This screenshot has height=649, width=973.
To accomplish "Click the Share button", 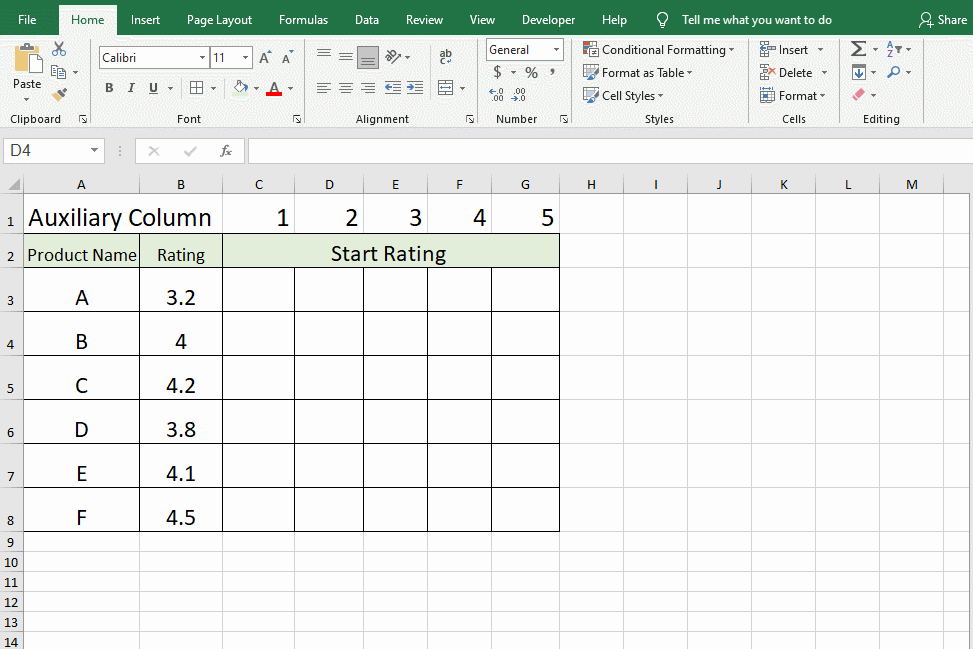I will coord(943,20).
